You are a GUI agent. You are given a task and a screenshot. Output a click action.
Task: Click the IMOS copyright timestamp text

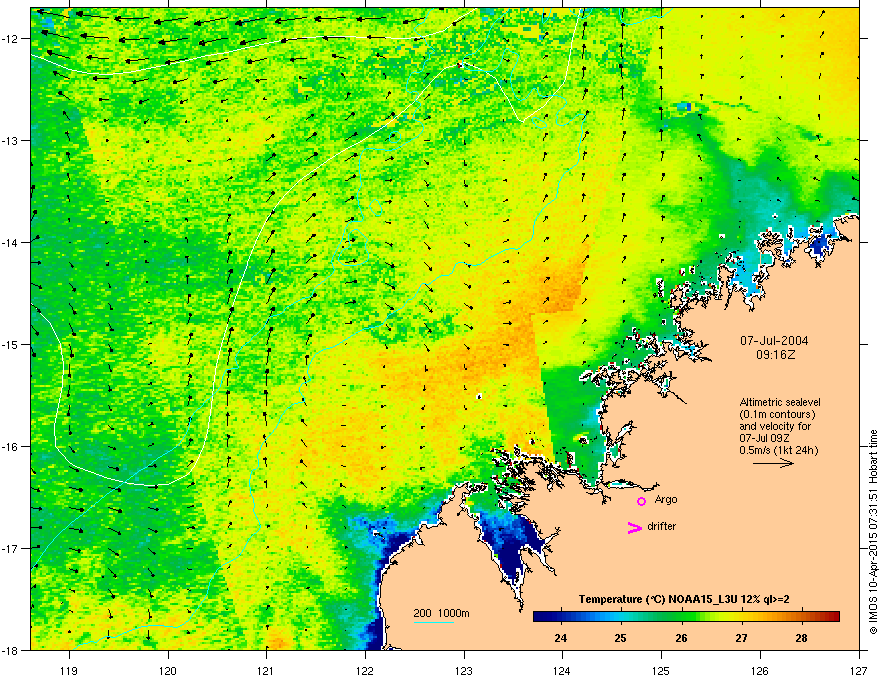873,532
